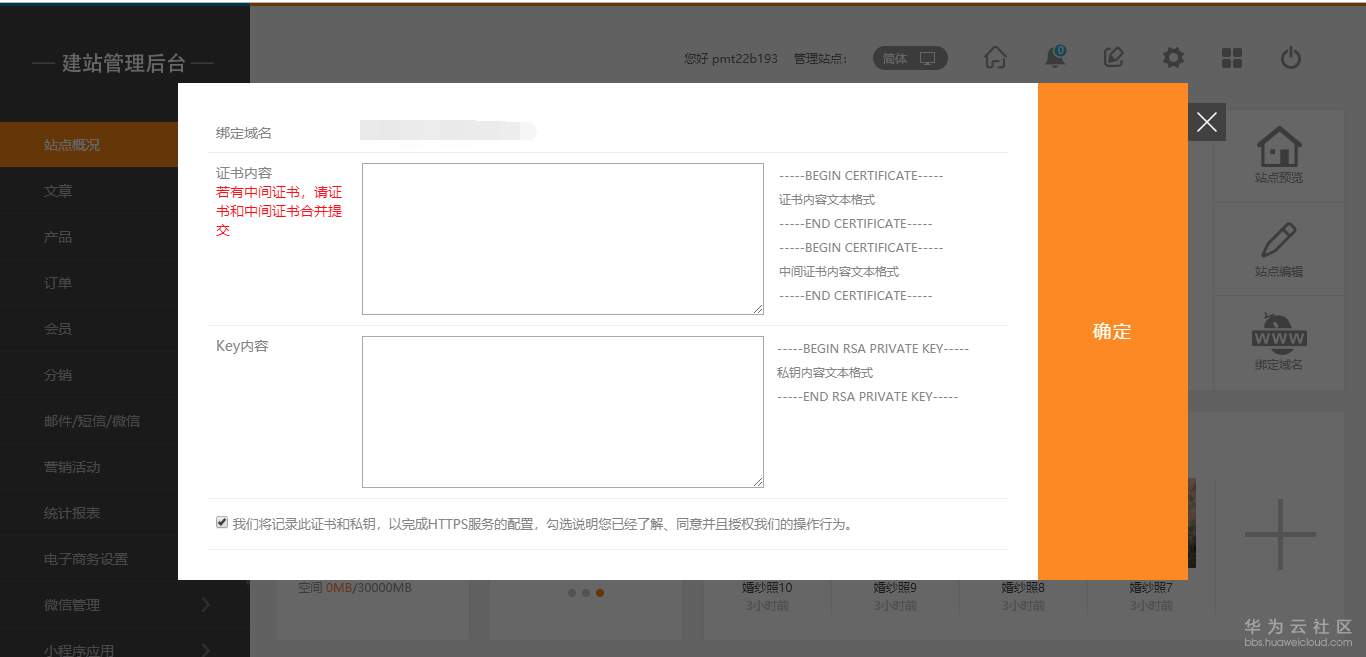
Task: Click the orange 确定 confirm button
Action: click(x=1111, y=331)
